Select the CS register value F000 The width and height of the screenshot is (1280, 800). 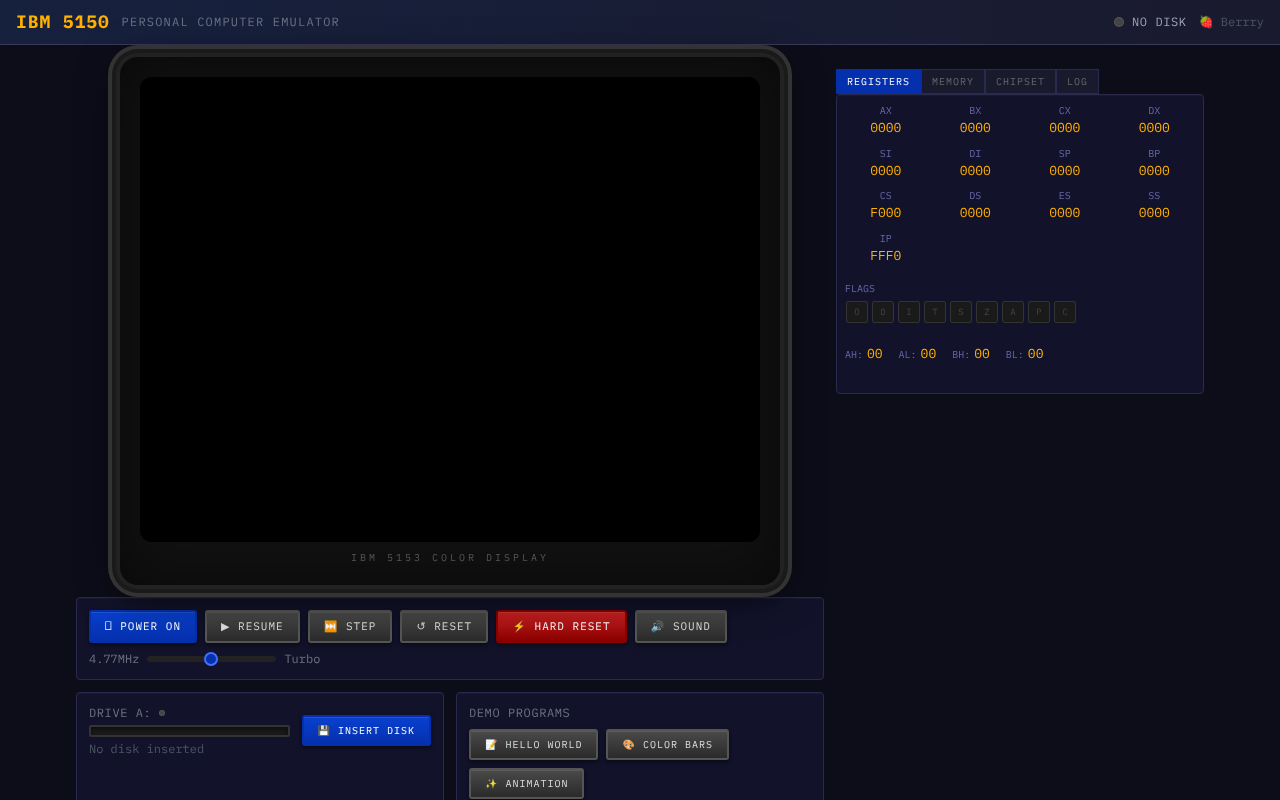(x=886, y=213)
